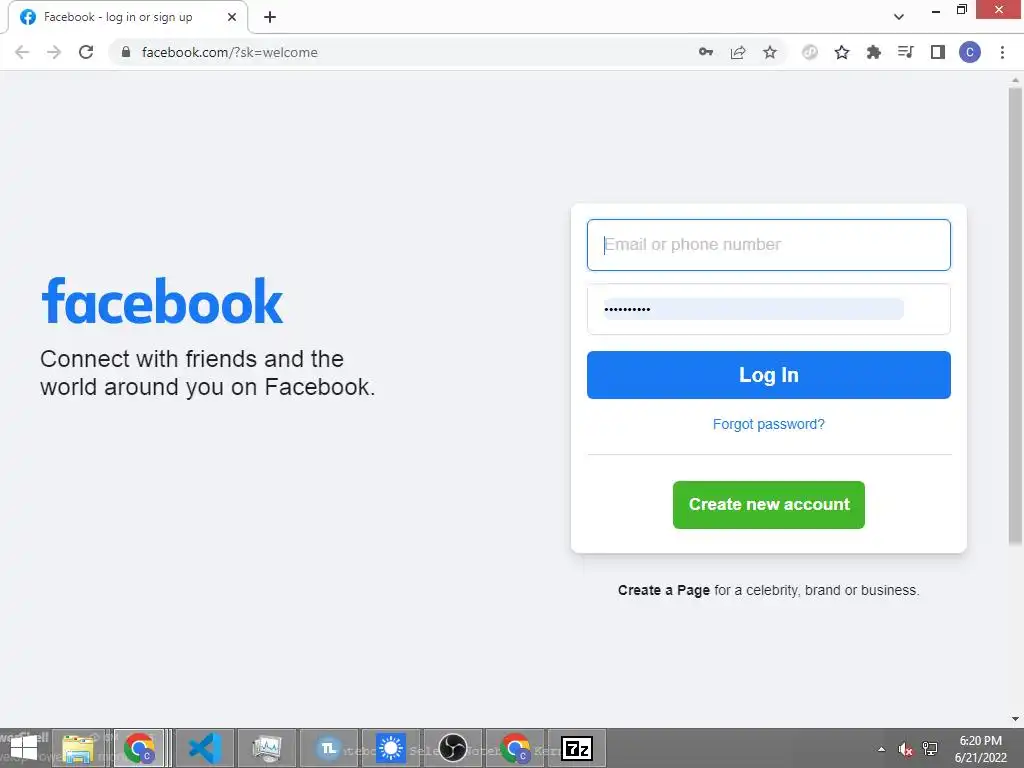Open the tab search chevron
1024x768 pixels.
(x=899, y=17)
